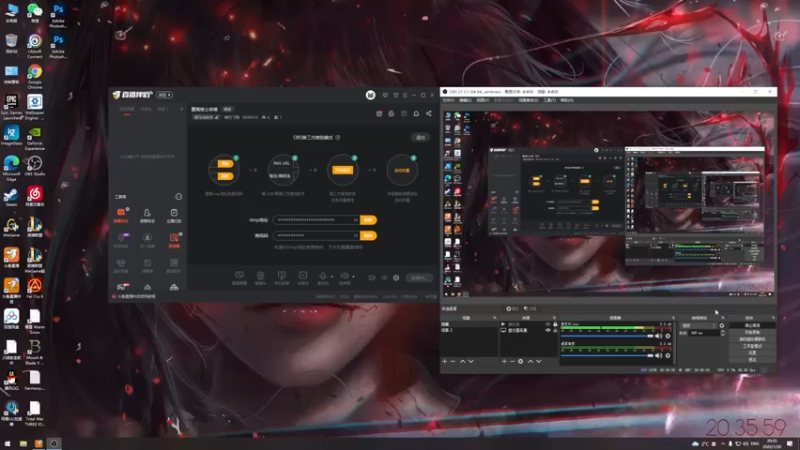Pop out the OBS Scenes dock
The width and height of the screenshot is (800, 450).
click(x=494, y=318)
